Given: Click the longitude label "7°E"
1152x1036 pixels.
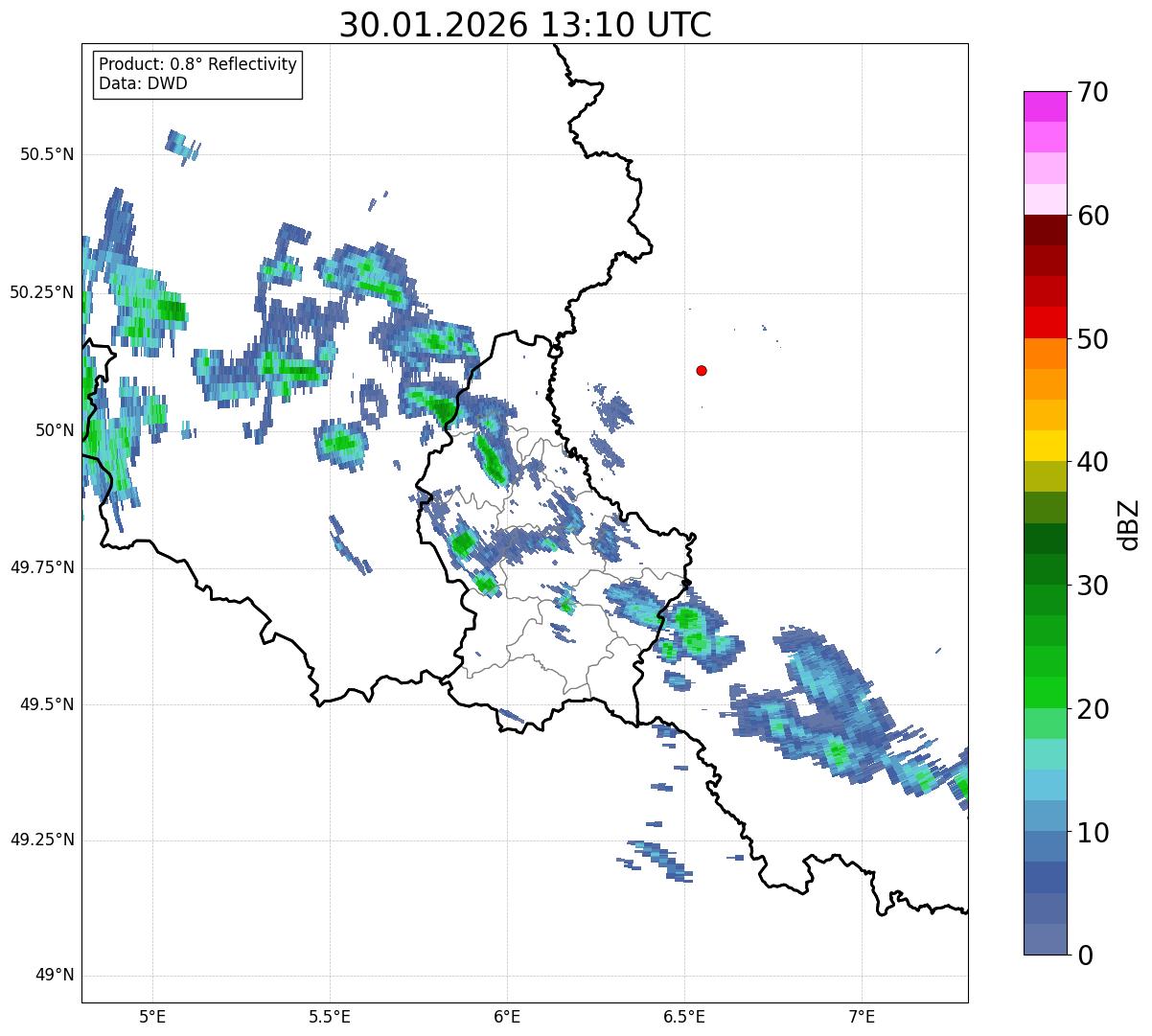Looking at the screenshot, I should pyautogui.click(x=862, y=1016).
